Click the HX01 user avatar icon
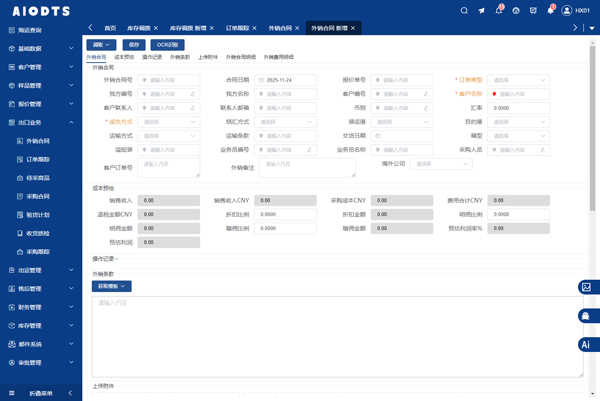600x401 pixels. [x=568, y=10]
